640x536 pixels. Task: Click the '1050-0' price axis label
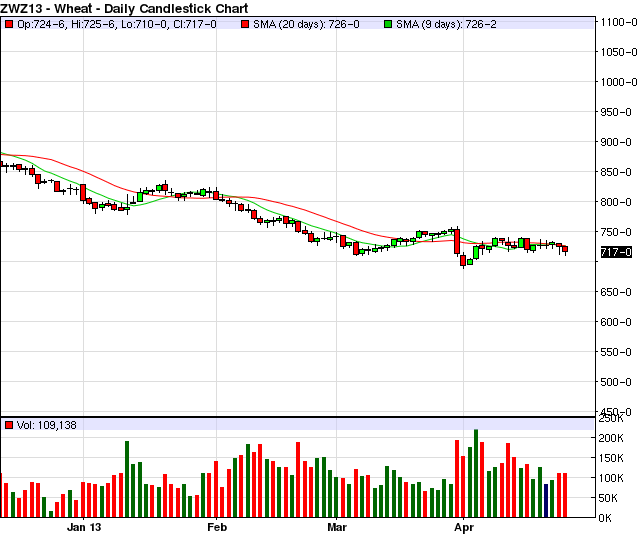click(x=618, y=52)
